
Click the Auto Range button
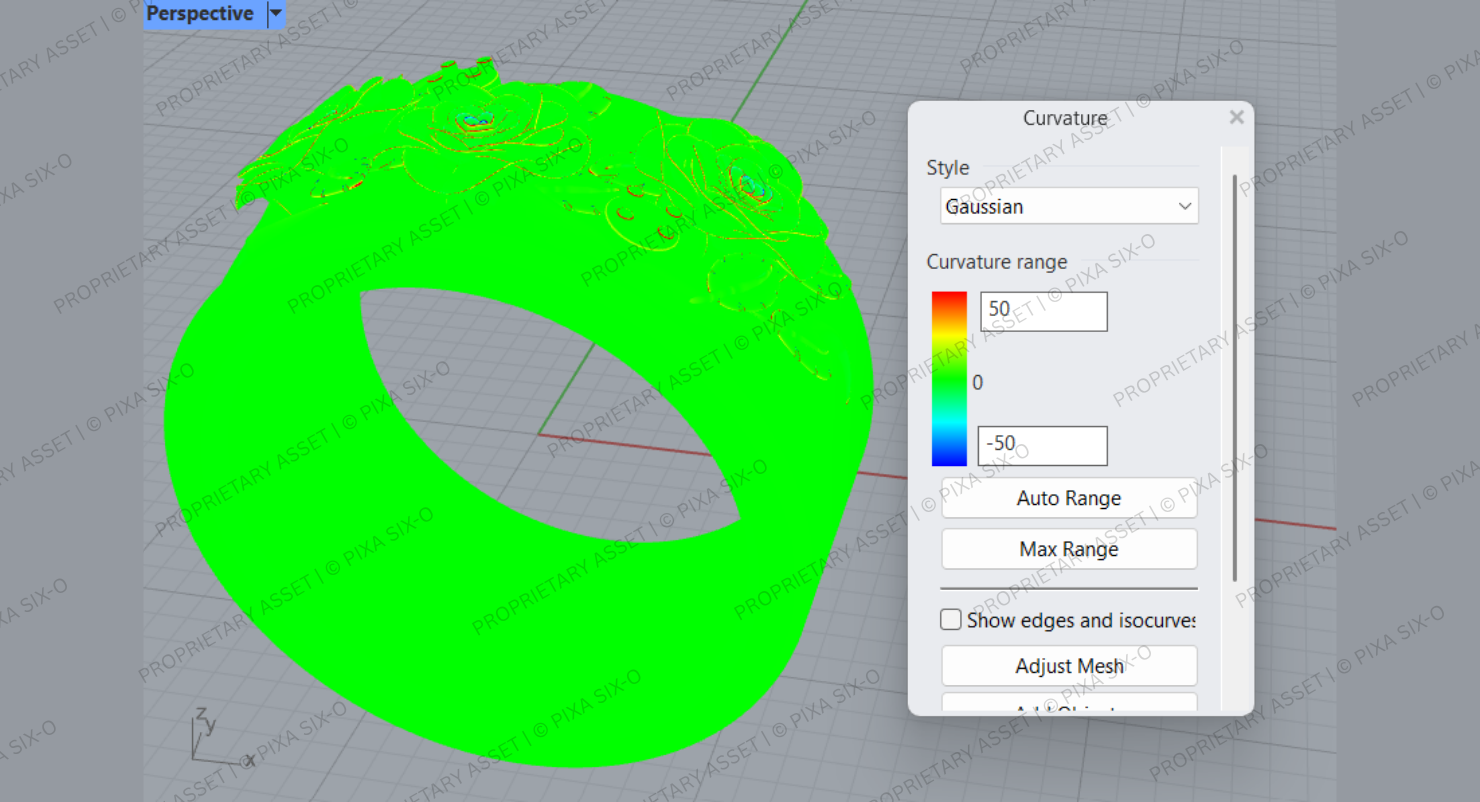tap(1069, 498)
